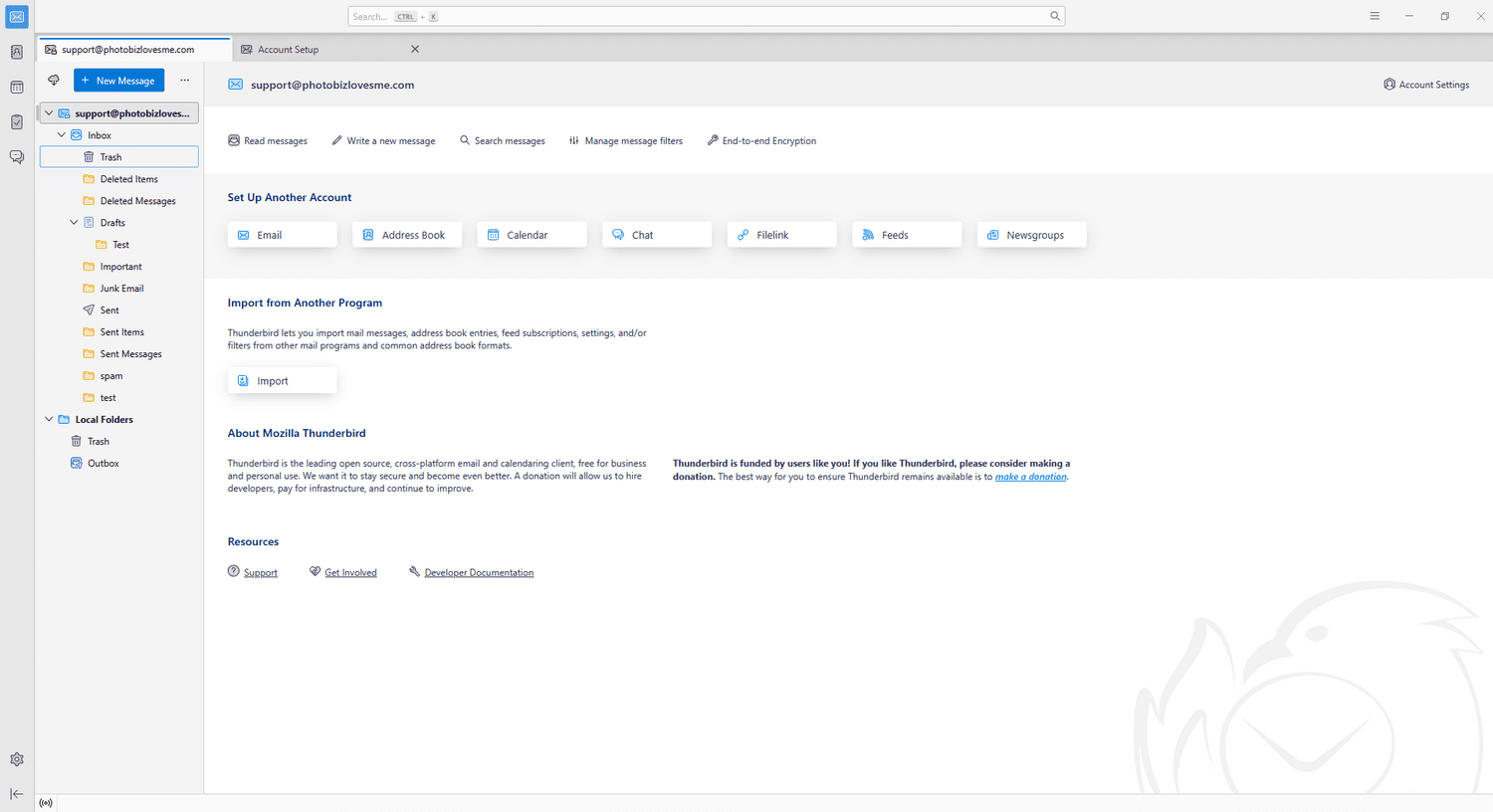Collapse the Drafts folder

pyautogui.click(x=74, y=223)
